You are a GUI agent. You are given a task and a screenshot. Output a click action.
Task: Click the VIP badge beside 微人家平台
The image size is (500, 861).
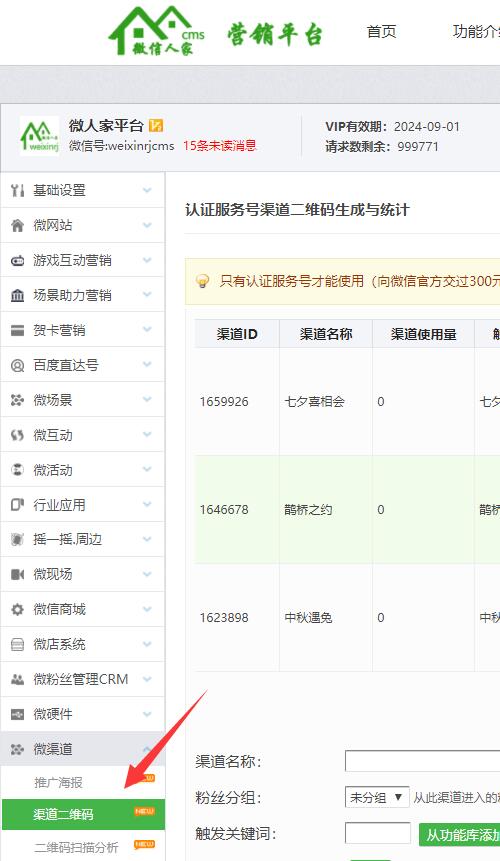pos(156,125)
